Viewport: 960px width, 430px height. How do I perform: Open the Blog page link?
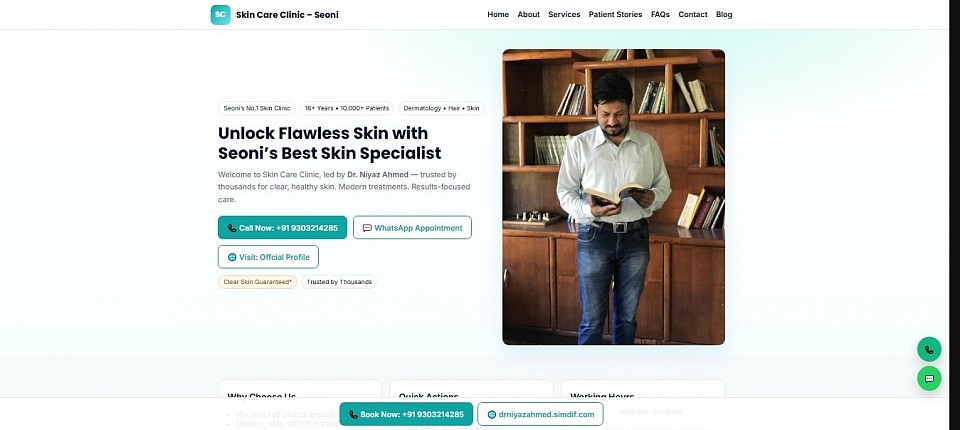coord(724,15)
